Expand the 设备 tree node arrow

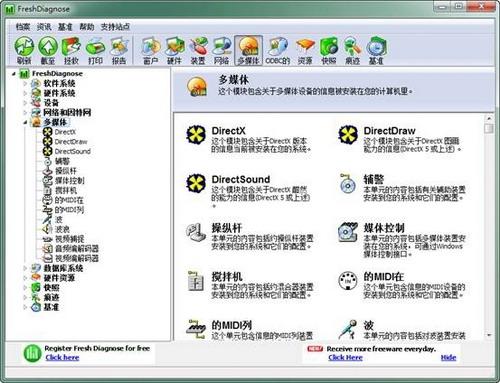pyautogui.click(x=25, y=103)
